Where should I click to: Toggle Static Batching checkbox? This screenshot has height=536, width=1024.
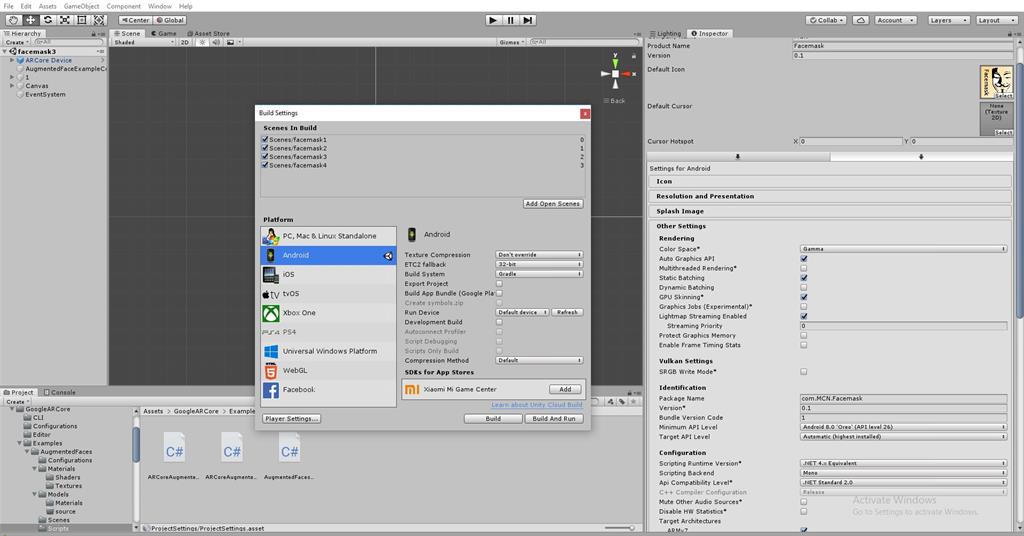(804, 277)
